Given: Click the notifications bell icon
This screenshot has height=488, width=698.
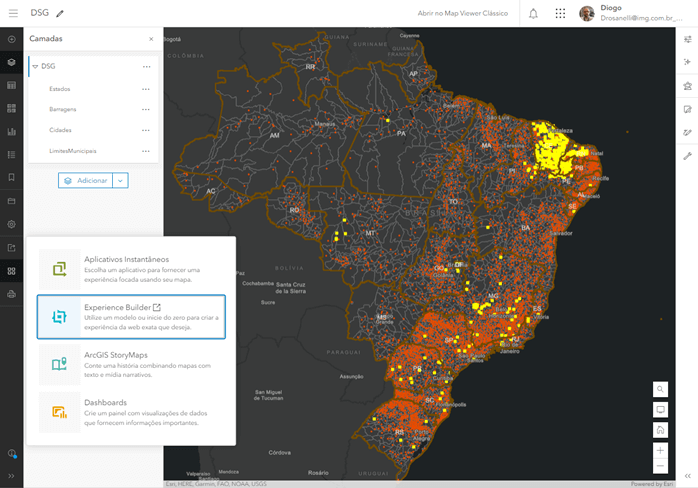Looking at the screenshot, I should pyautogui.click(x=533, y=13).
